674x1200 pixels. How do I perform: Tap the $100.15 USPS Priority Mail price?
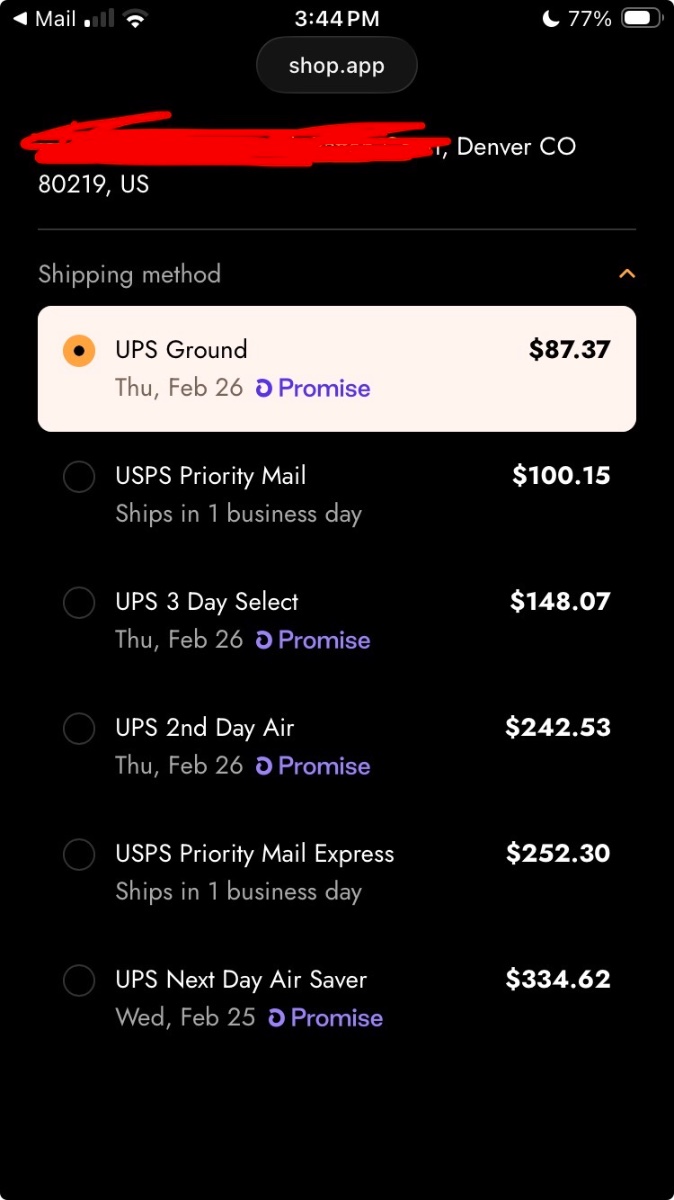(x=560, y=475)
